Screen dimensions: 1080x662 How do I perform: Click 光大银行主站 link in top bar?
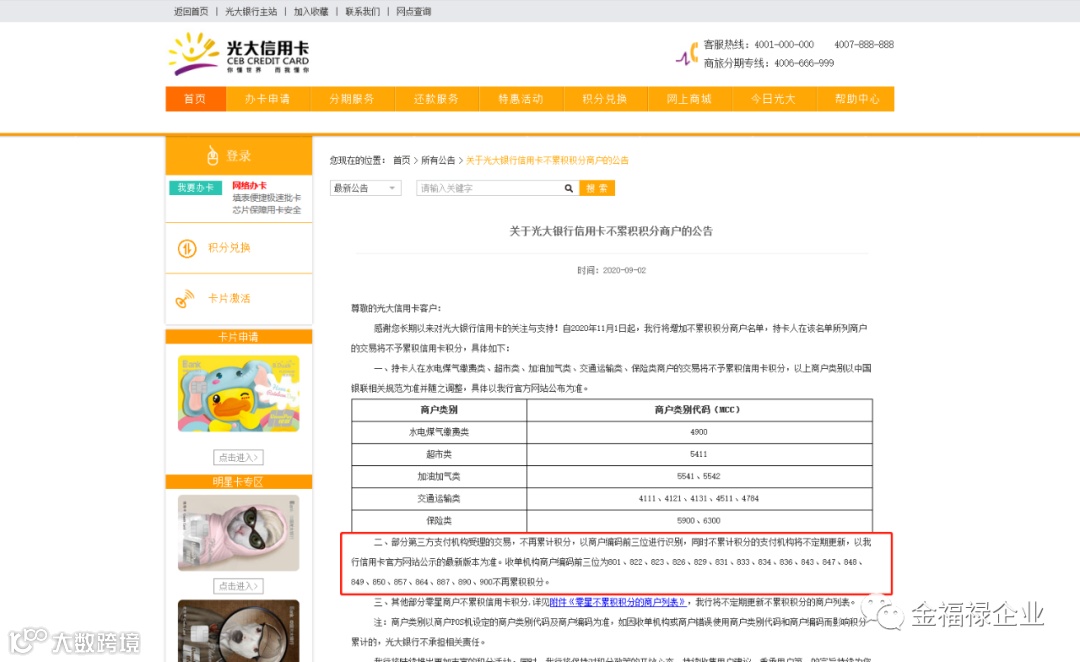251,12
